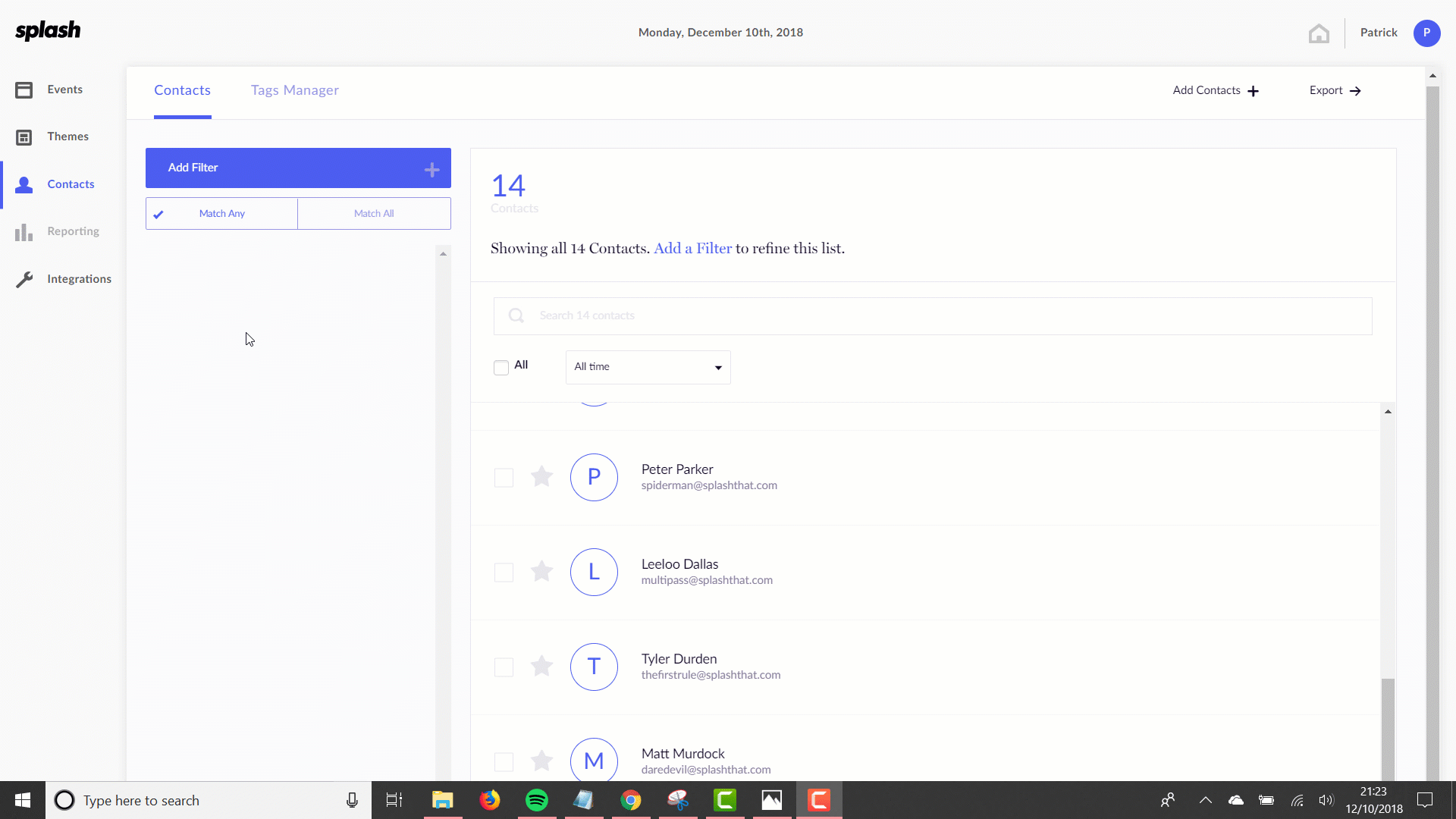
Task: Star the Matt Murdock contact
Action: pos(541,761)
